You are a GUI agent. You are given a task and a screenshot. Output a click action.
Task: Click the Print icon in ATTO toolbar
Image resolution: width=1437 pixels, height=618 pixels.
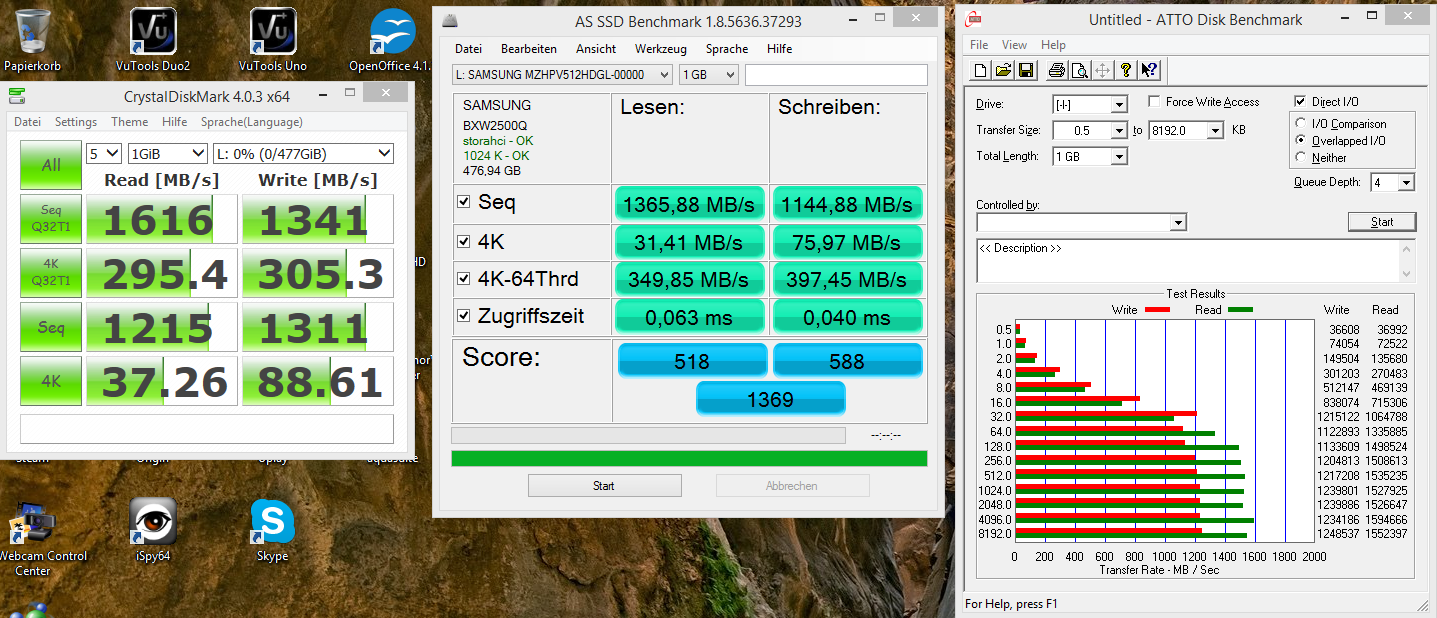coord(1057,70)
